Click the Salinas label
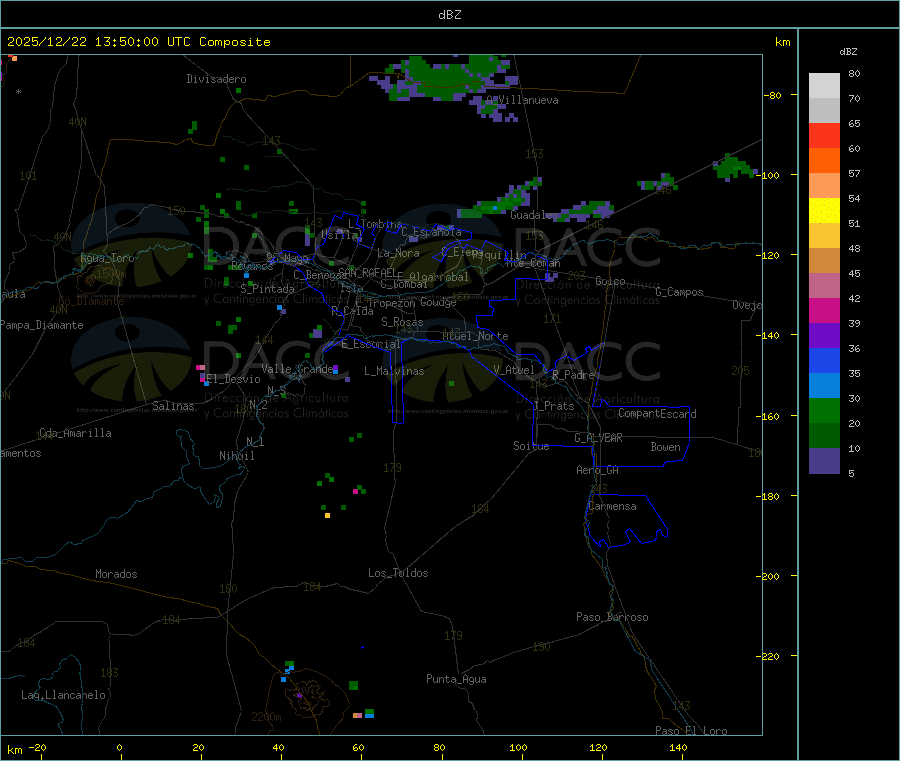 click(173, 406)
